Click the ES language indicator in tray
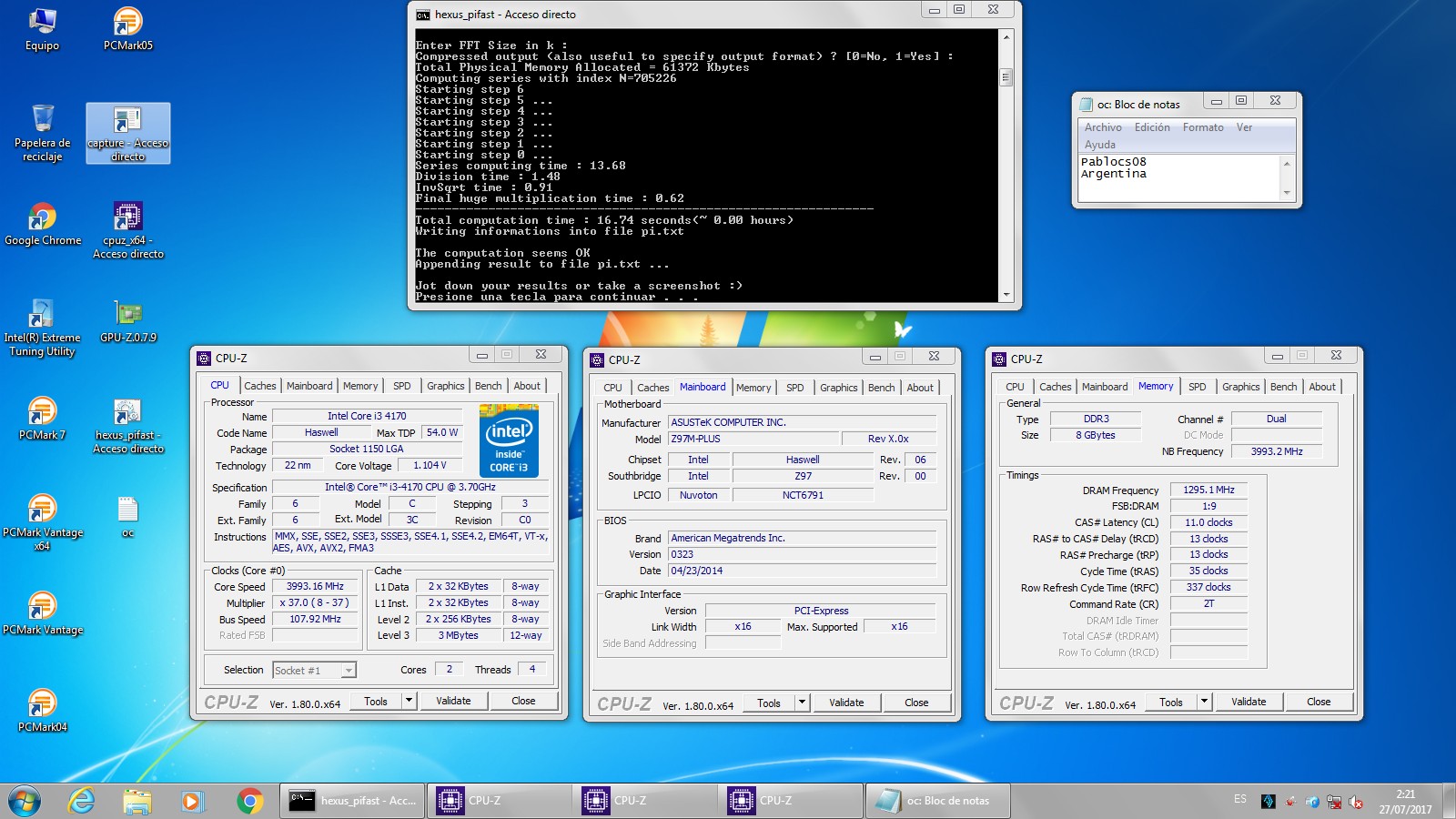Screen dimensions: 1456x819 1240,799
